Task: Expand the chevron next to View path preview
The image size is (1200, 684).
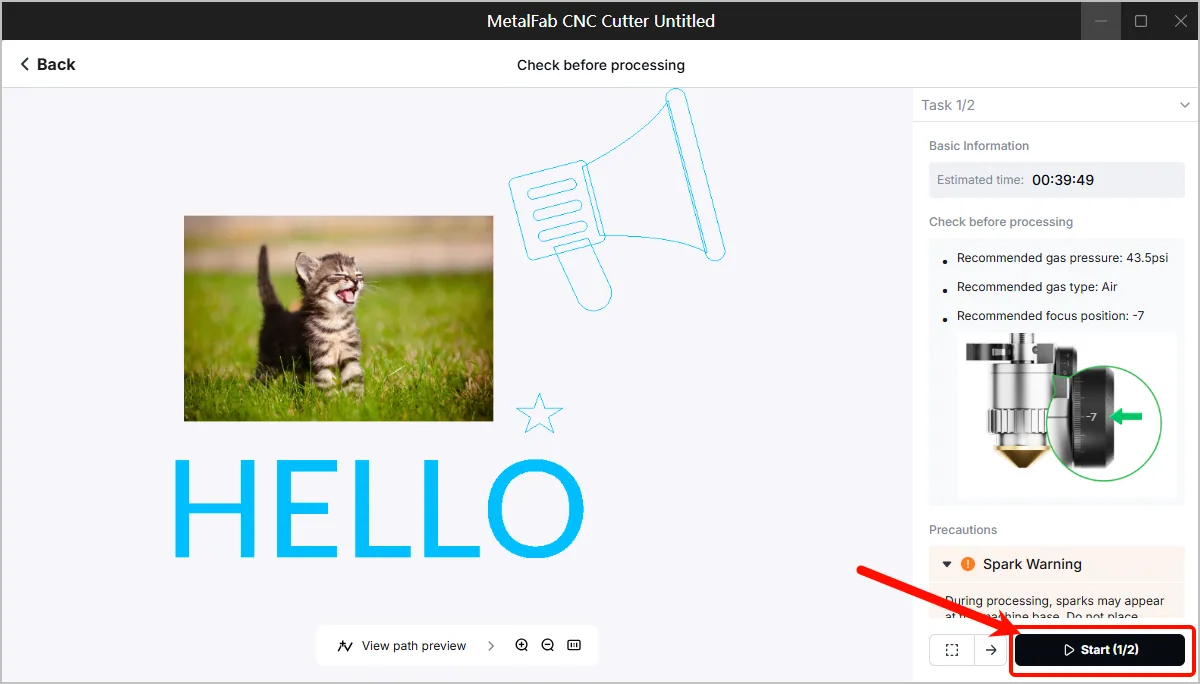Action: click(491, 646)
